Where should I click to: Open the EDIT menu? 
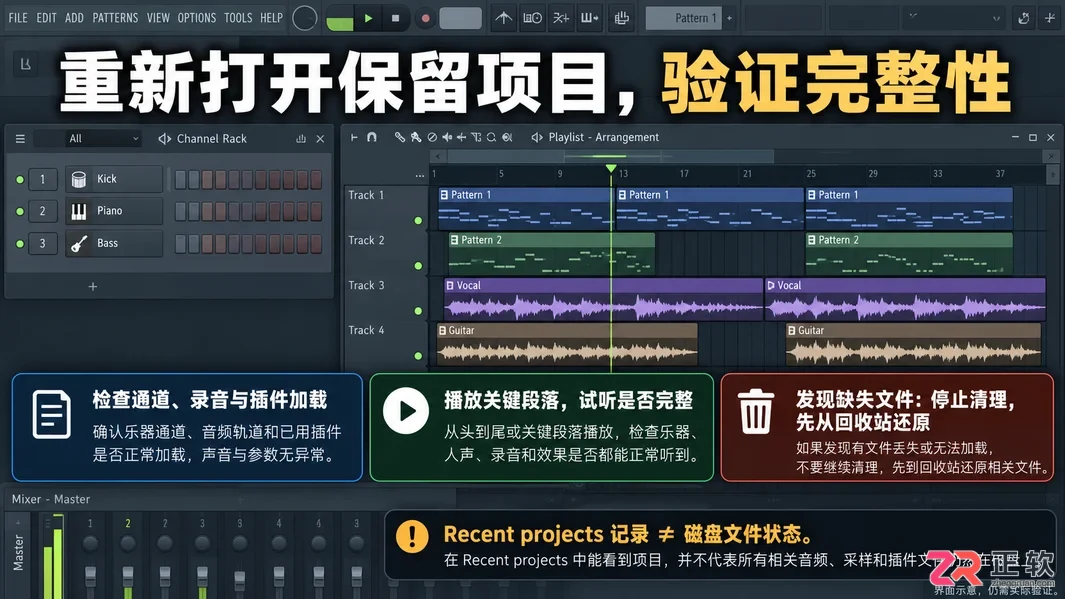[46, 18]
